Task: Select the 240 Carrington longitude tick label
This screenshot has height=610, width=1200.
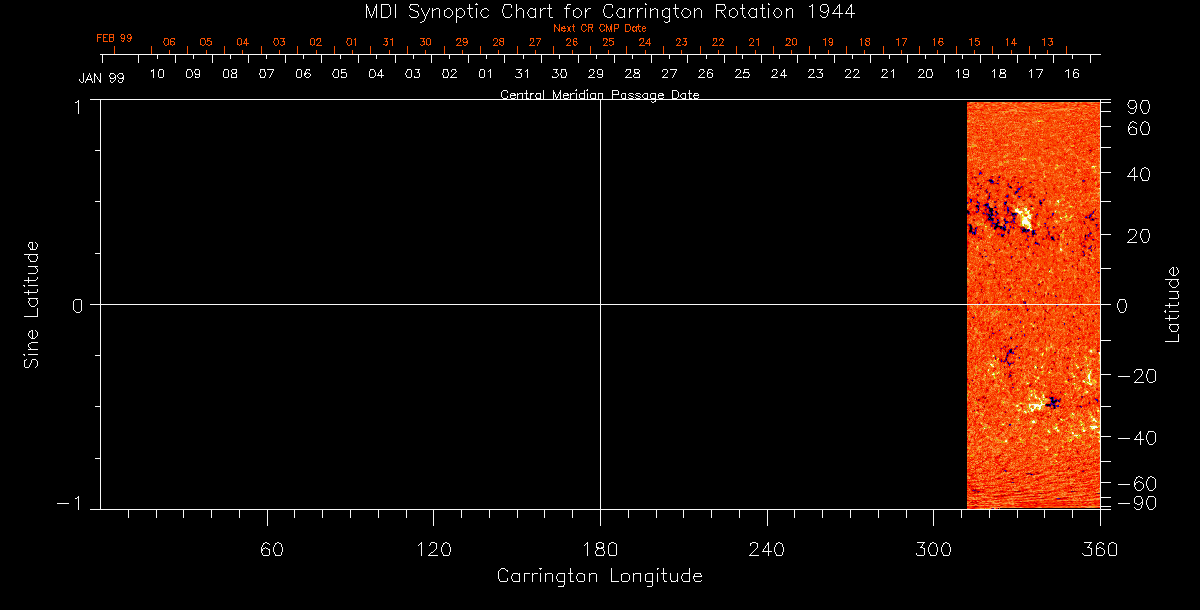Action: (x=766, y=548)
